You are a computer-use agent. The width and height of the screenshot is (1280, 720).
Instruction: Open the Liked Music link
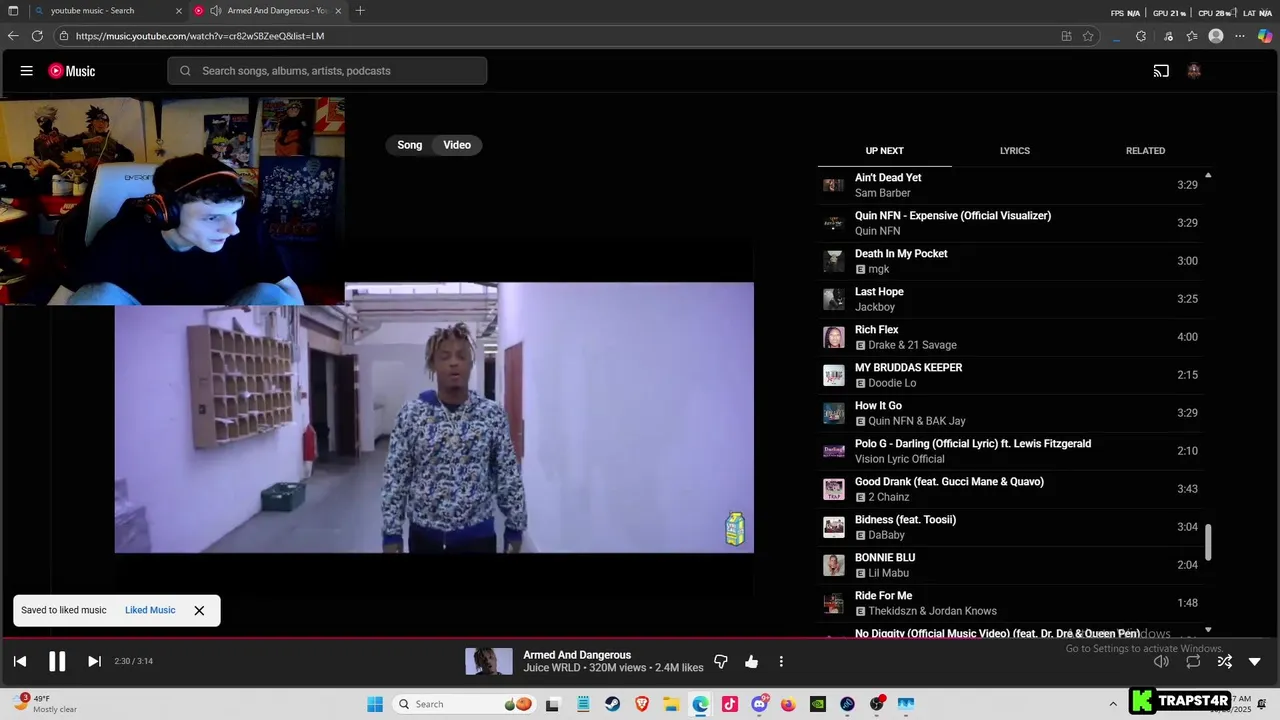150,610
